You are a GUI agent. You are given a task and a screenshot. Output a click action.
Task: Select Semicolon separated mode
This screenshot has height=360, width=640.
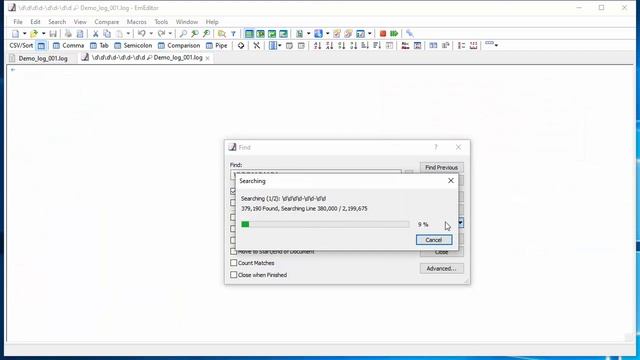(133, 45)
